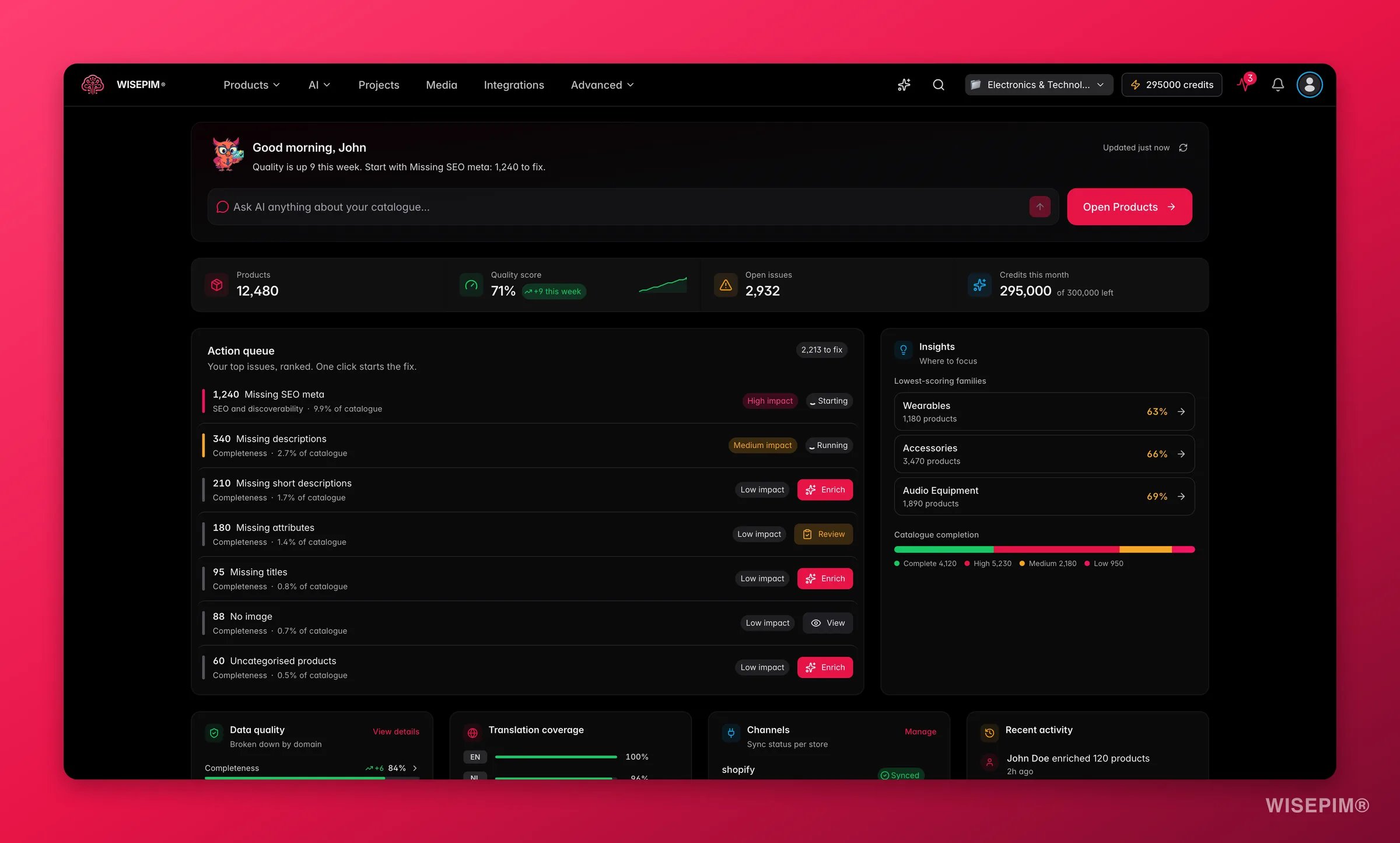Image resolution: width=1400 pixels, height=843 pixels.
Task: Open View details link in Data quality
Action: click(x=395, y=732)
